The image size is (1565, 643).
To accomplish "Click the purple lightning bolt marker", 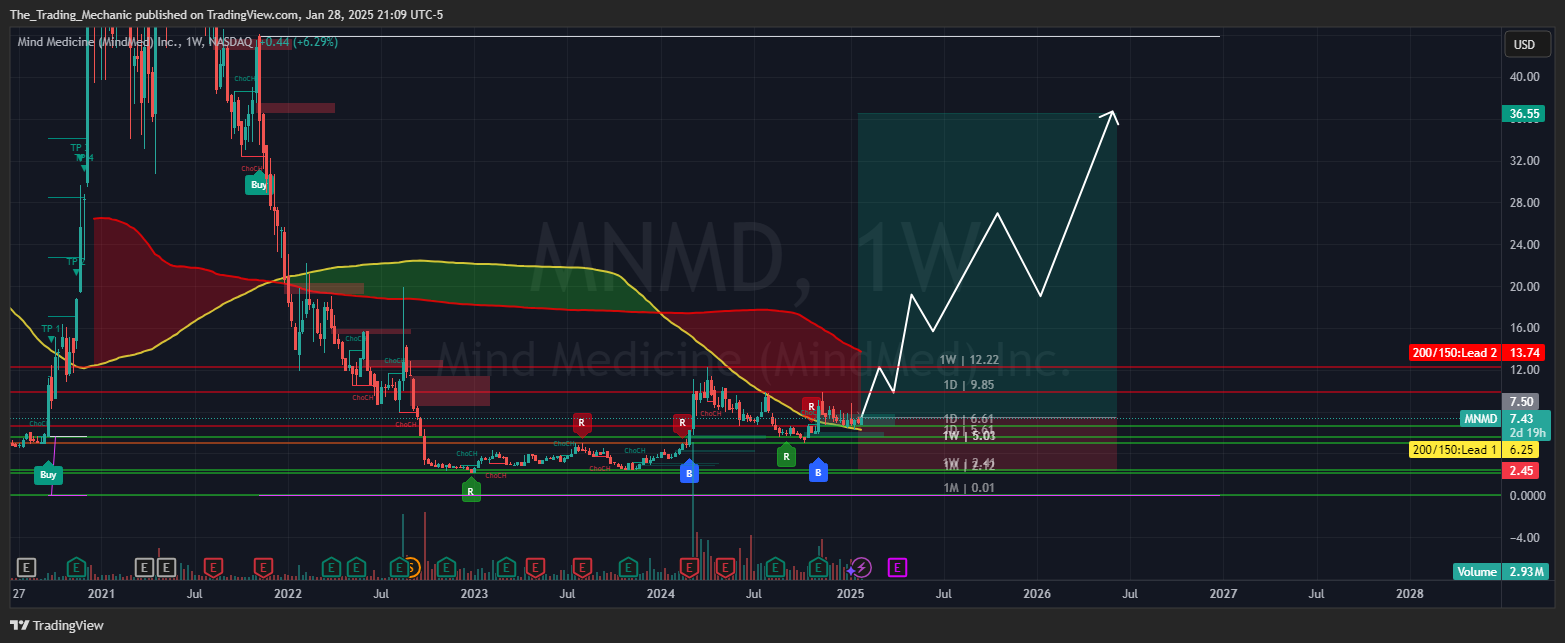I will [x=861, y=568].
